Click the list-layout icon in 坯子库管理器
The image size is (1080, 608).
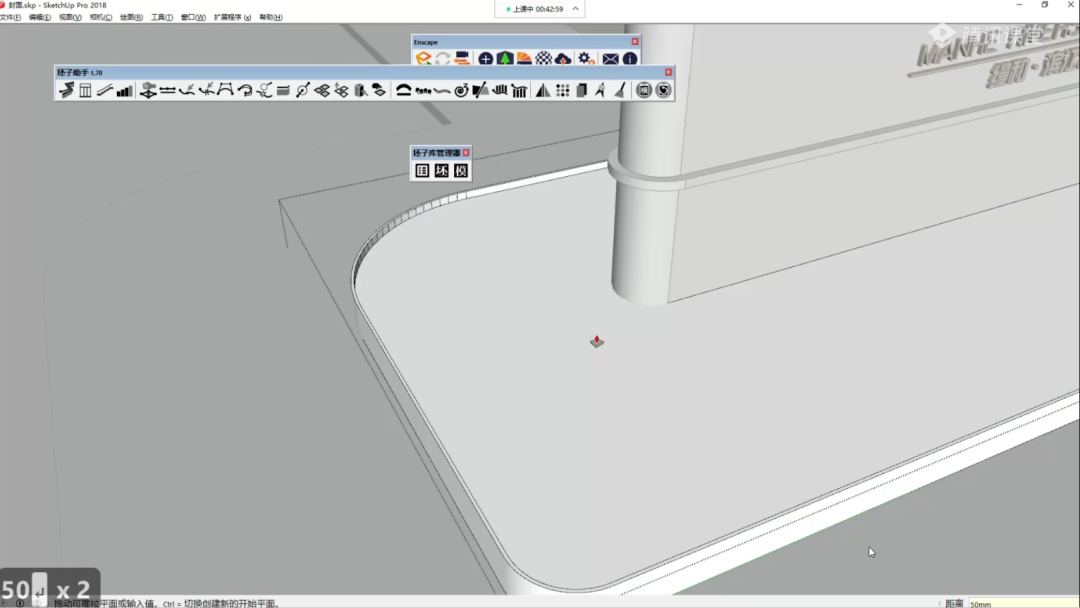coord(422,171)
